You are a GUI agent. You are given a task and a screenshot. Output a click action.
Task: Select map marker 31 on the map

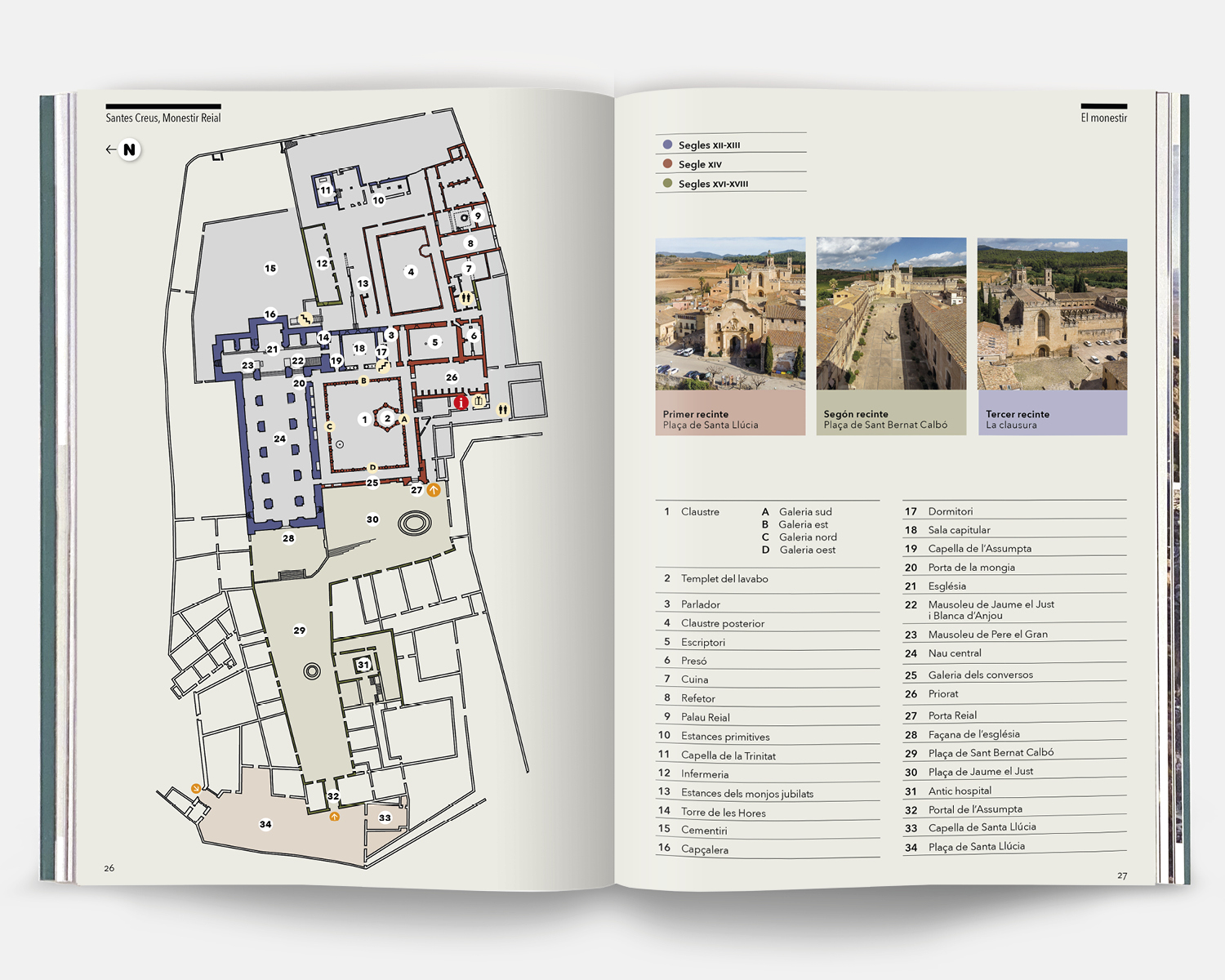click(363, 665)
